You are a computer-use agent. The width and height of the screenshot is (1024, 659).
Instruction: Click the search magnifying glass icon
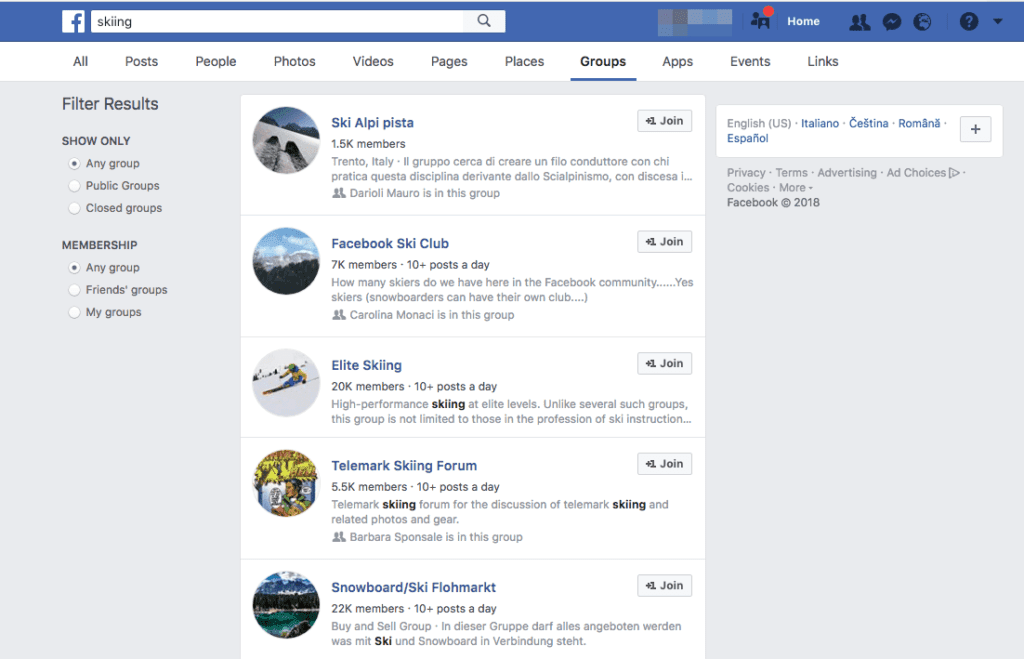click(x=484, y=20)
